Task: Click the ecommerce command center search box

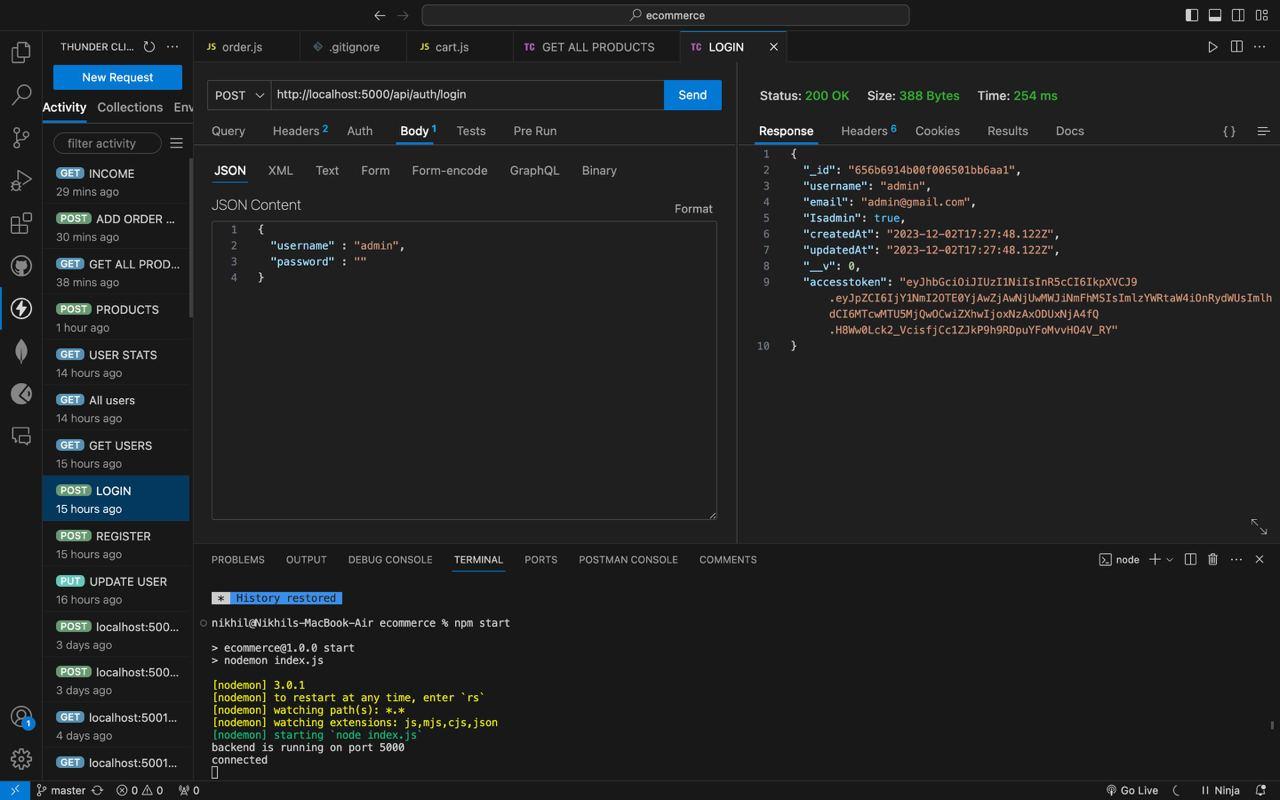Action: click(665, 15)
